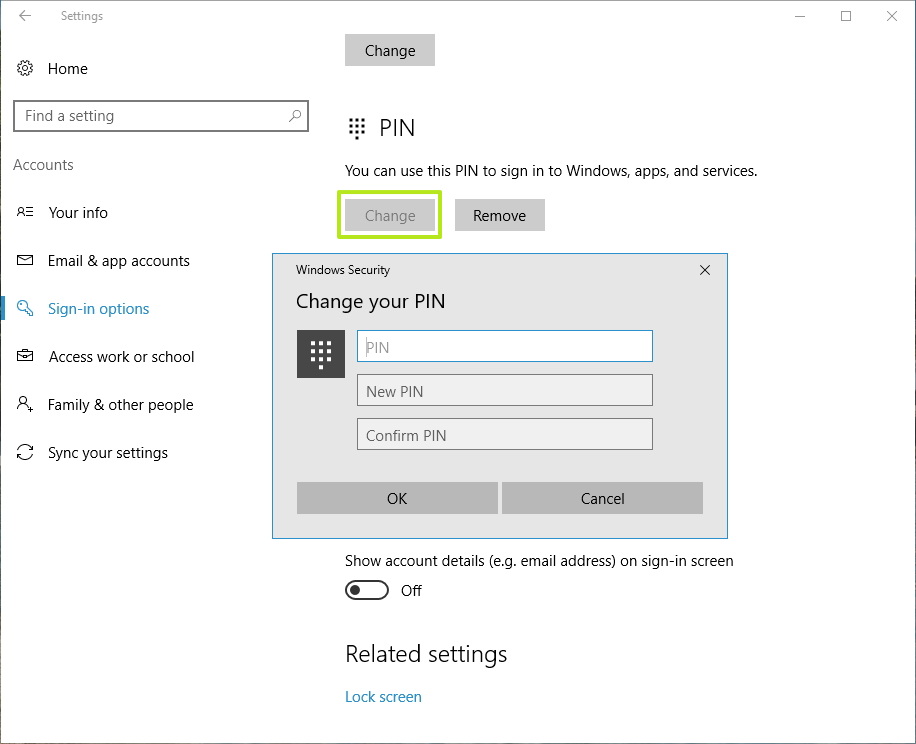Viewport: 916px width, 744px height.
Task: Open Email & app accounts
Action: pyautogui.click(x=119, y=260)
